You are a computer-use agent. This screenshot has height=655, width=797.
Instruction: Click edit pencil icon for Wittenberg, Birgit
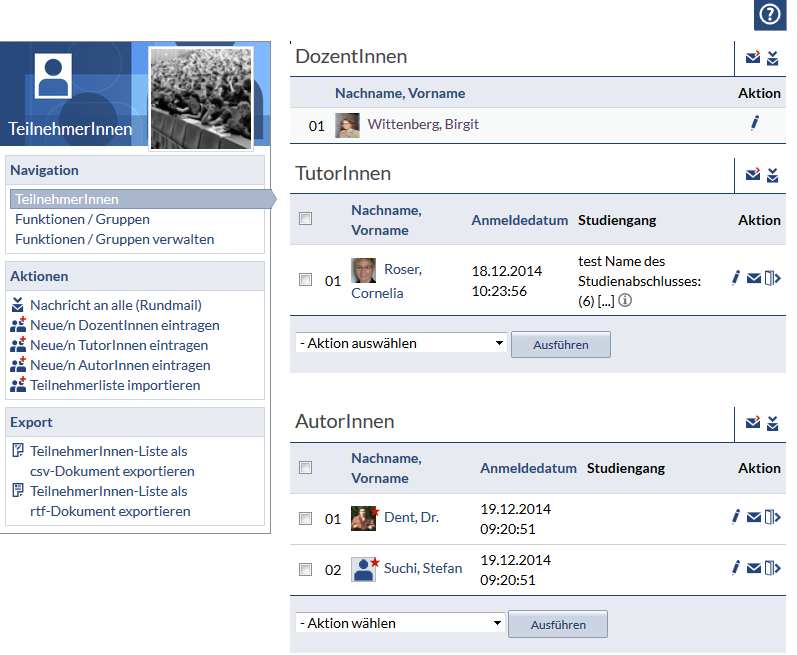[755, 124]
